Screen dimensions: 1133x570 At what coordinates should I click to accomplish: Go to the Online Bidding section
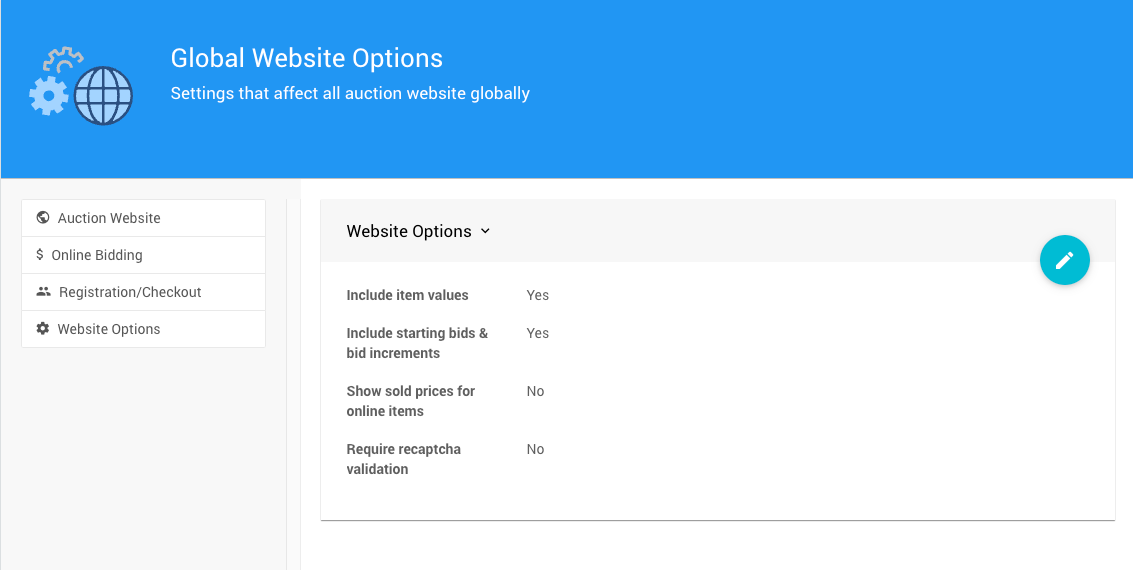97,255
